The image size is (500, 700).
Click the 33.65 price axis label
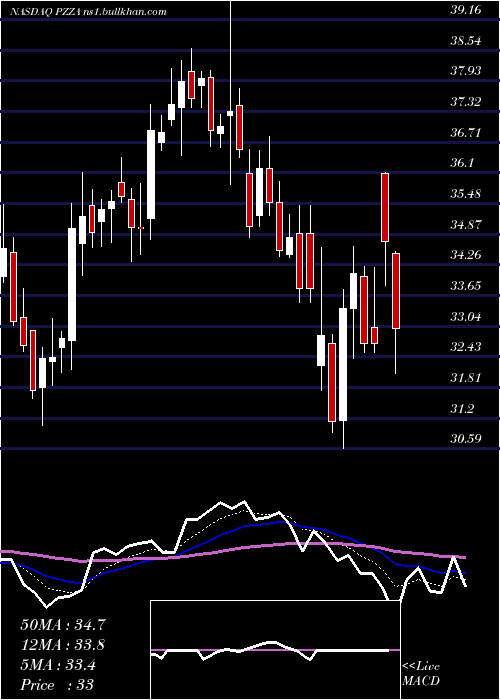[x=466, y=285]
